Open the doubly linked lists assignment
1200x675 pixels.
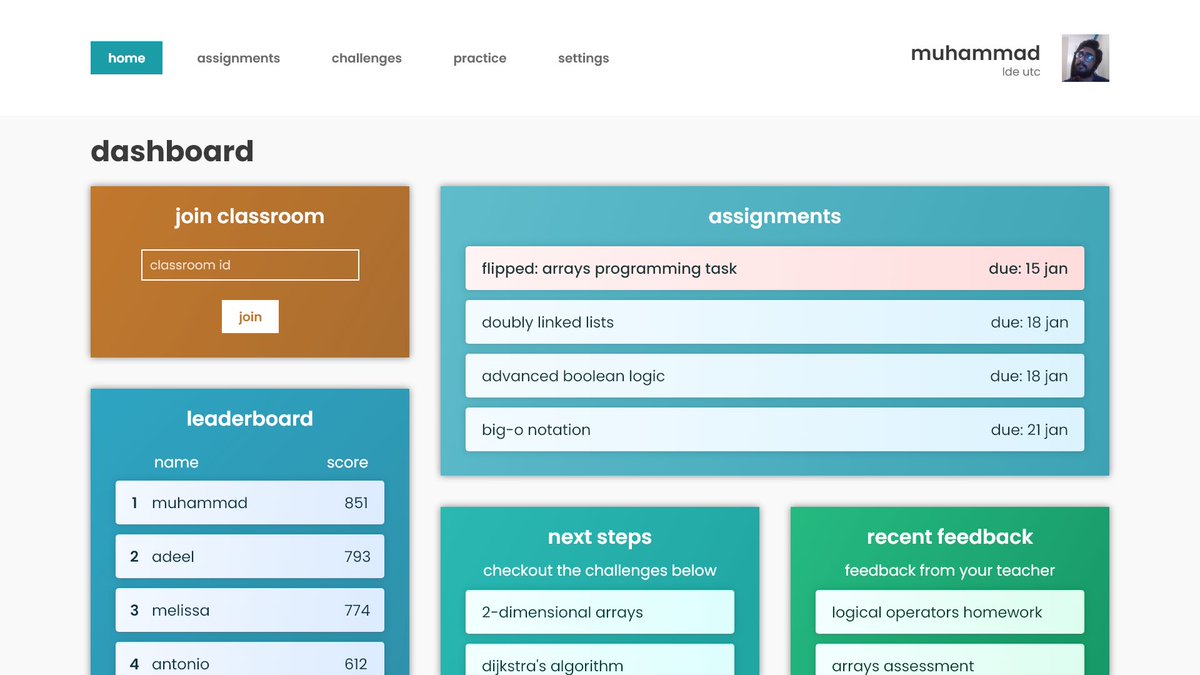[775, 322]
